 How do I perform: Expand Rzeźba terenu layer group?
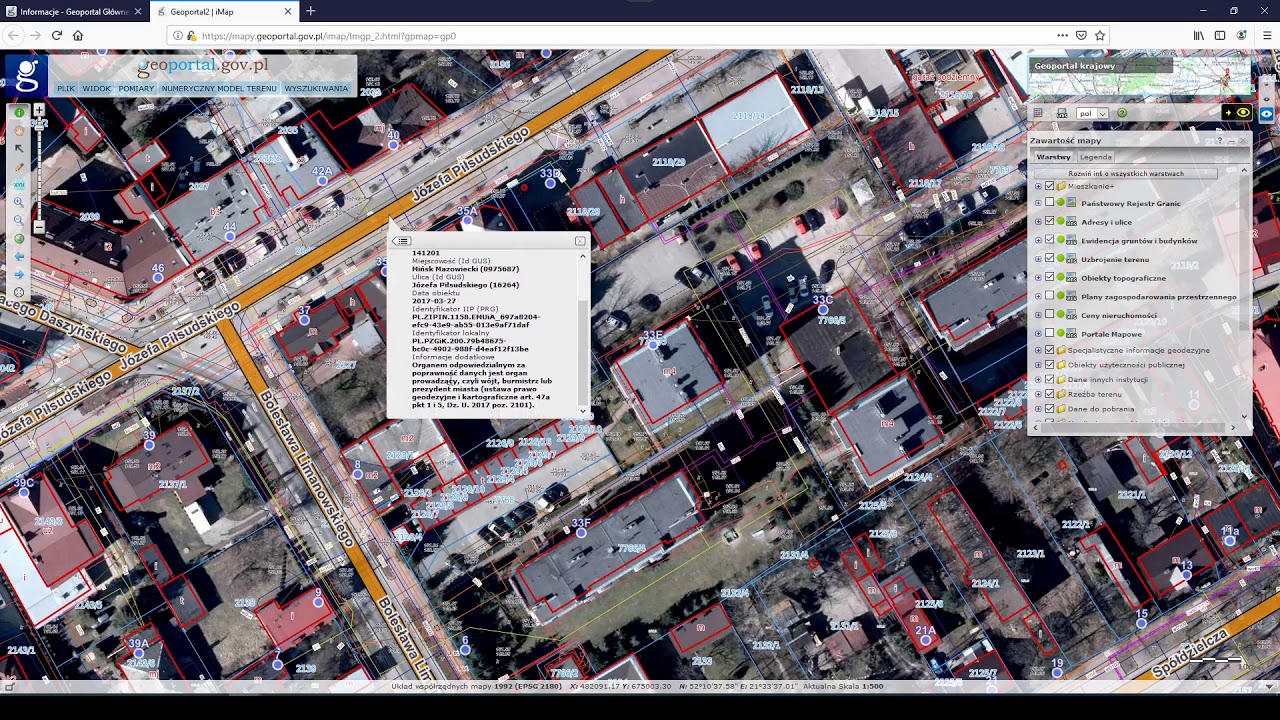tap(1038, 394)
